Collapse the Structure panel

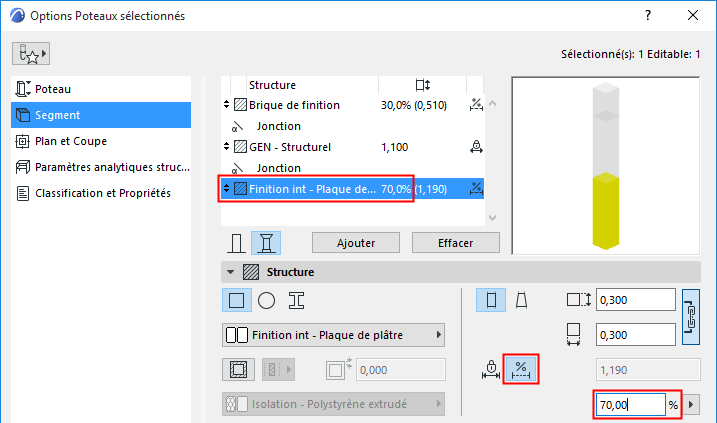(x=232, y=272)
